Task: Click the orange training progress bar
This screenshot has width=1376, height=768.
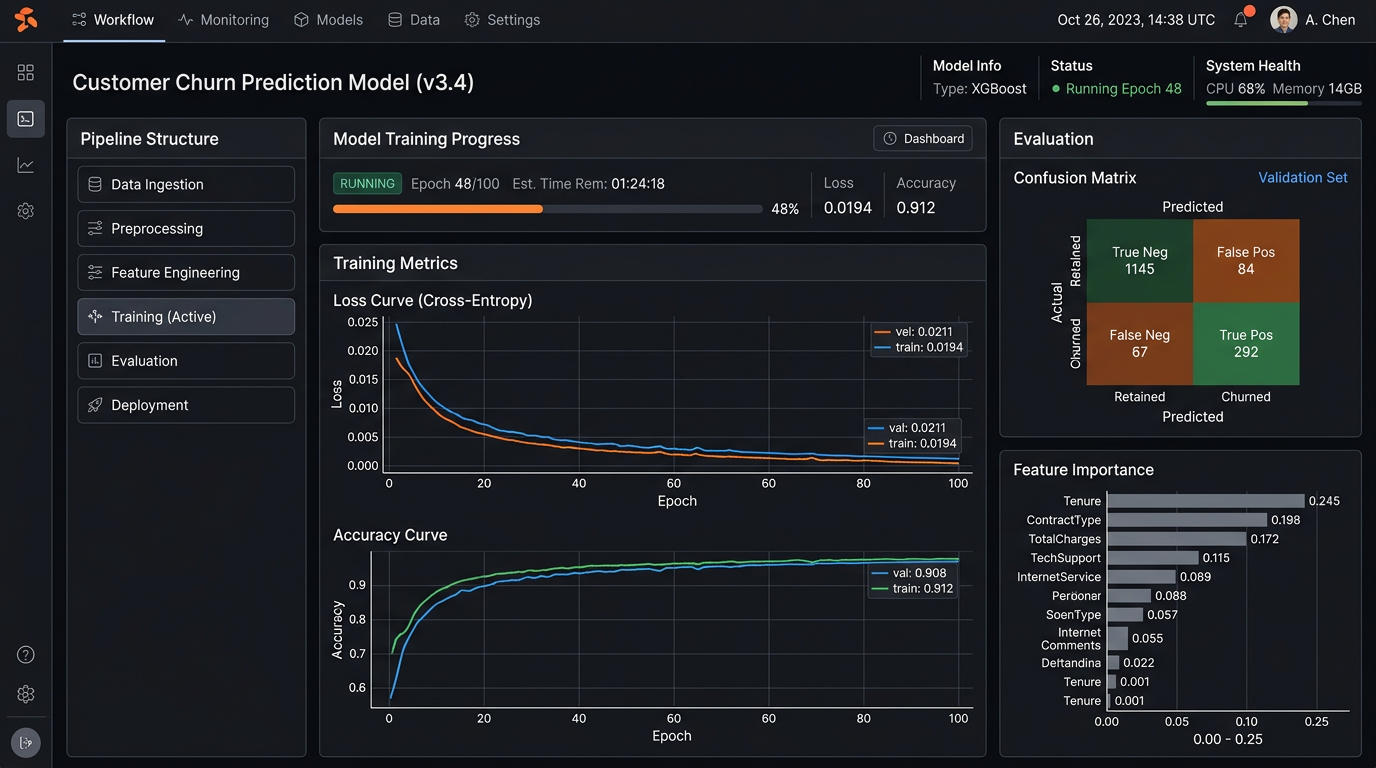Action: point(438,209)
